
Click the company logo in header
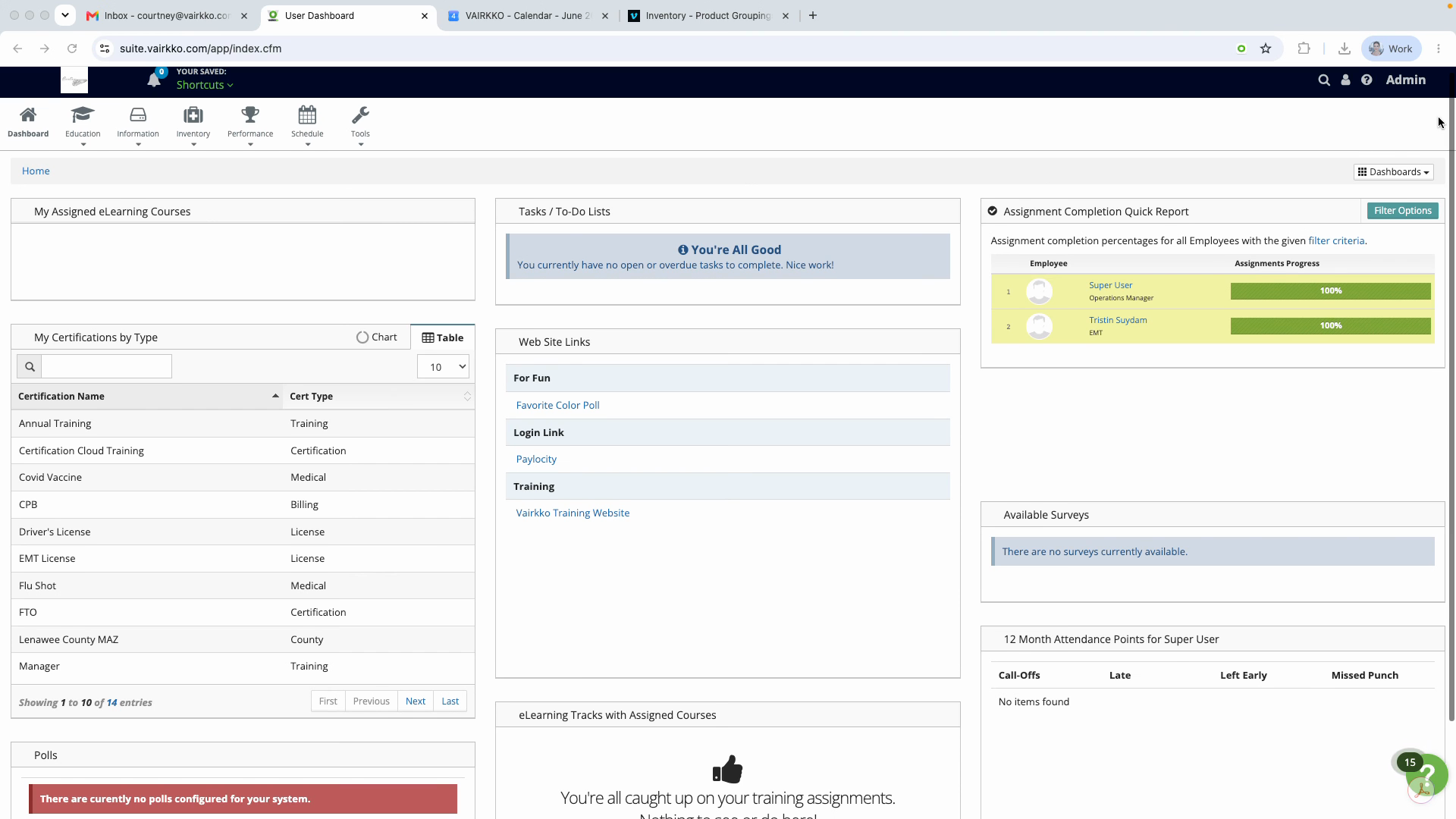pos(74,80)
